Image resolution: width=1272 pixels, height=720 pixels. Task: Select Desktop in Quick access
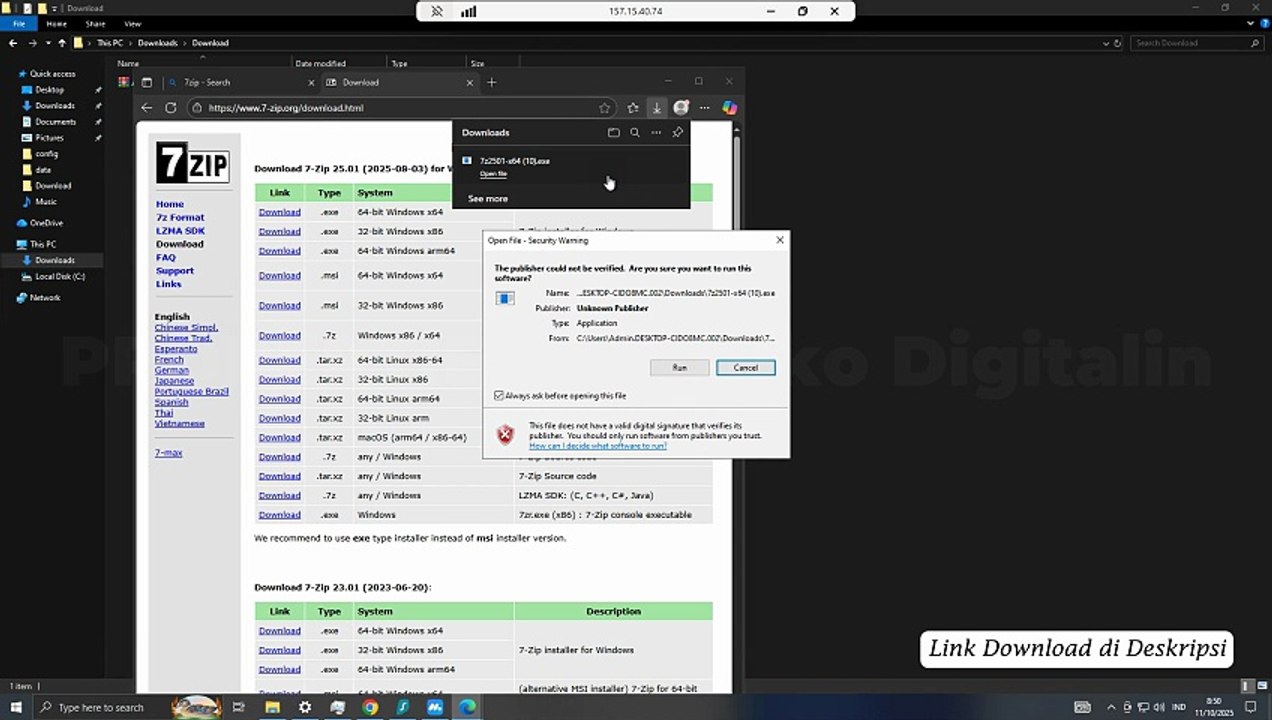tap(49, 90)
